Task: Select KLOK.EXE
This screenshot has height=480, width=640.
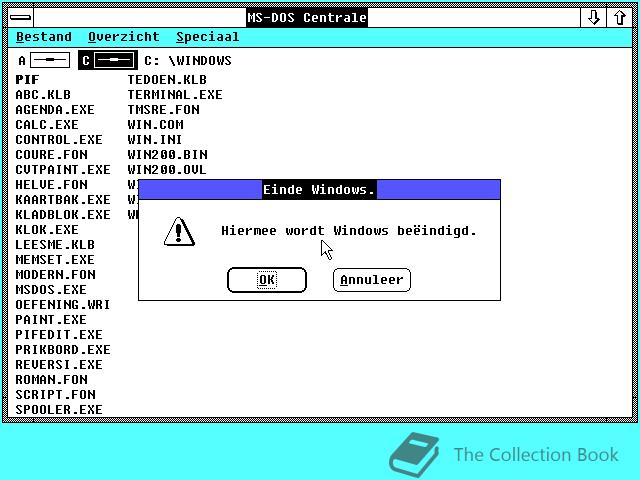Action: [x=47, y=230]
